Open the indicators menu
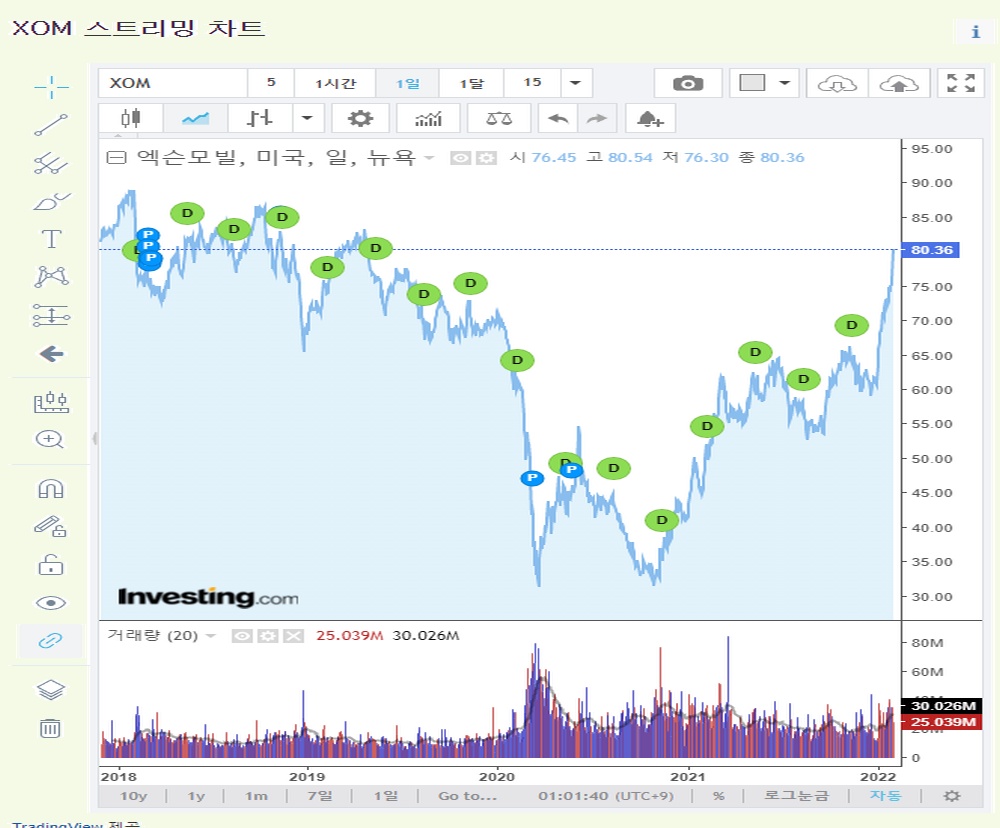This screenshot has width=1000, height=828. [x=428, y=119]
